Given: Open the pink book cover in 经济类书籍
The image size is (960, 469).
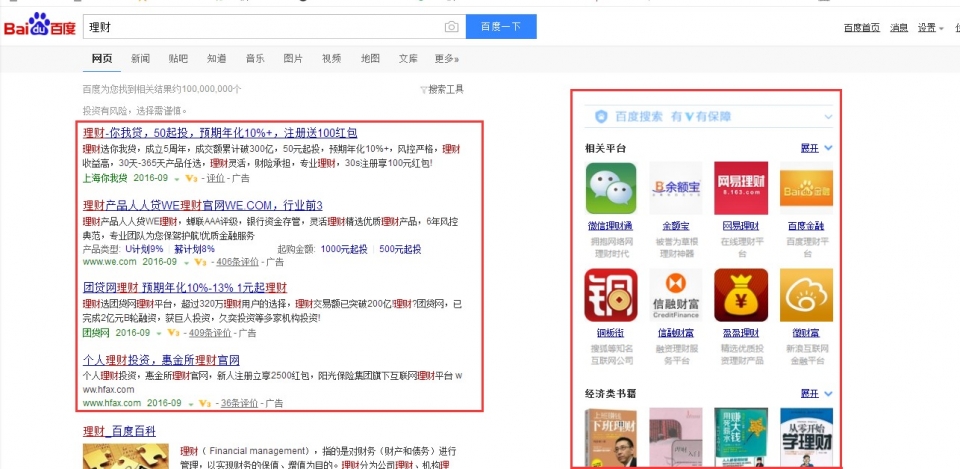Looking at the screenshot, I should pos(675,438).
